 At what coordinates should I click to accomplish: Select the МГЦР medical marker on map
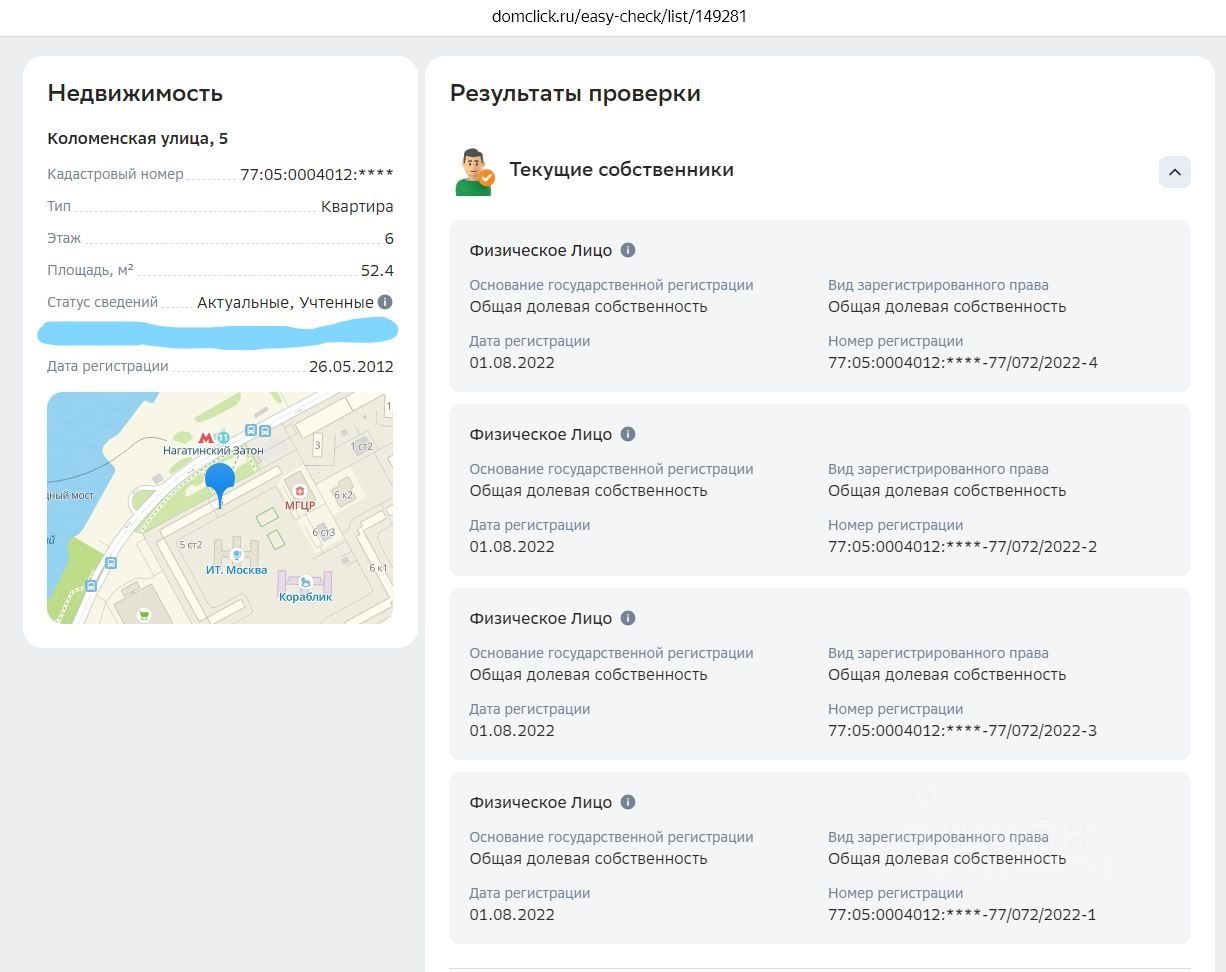[300, 491]
